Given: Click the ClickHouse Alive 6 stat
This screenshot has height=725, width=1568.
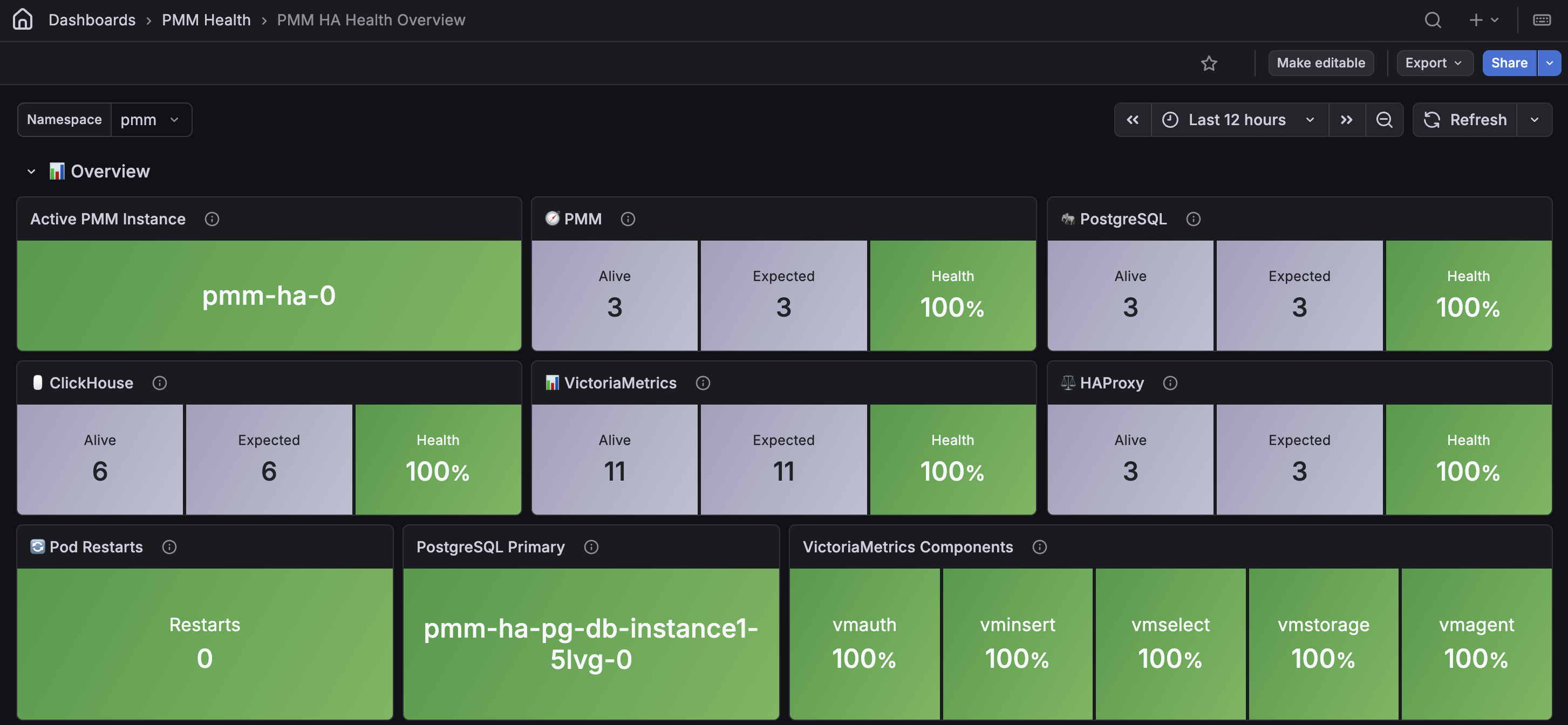Looking at the screenshot, I should point(100,460).
